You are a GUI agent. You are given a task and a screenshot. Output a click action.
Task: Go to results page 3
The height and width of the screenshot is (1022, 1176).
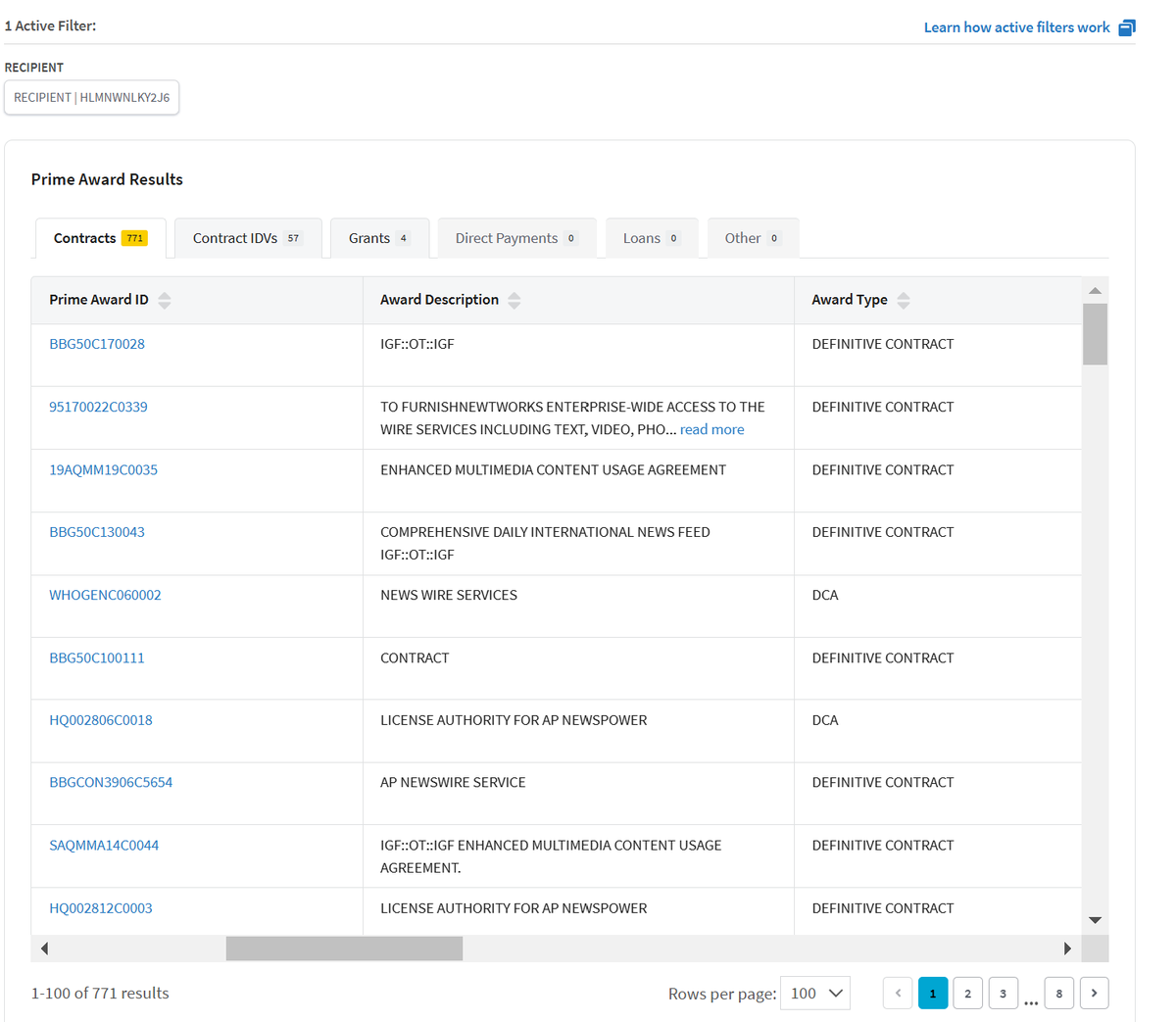[x=1004, y=993]
